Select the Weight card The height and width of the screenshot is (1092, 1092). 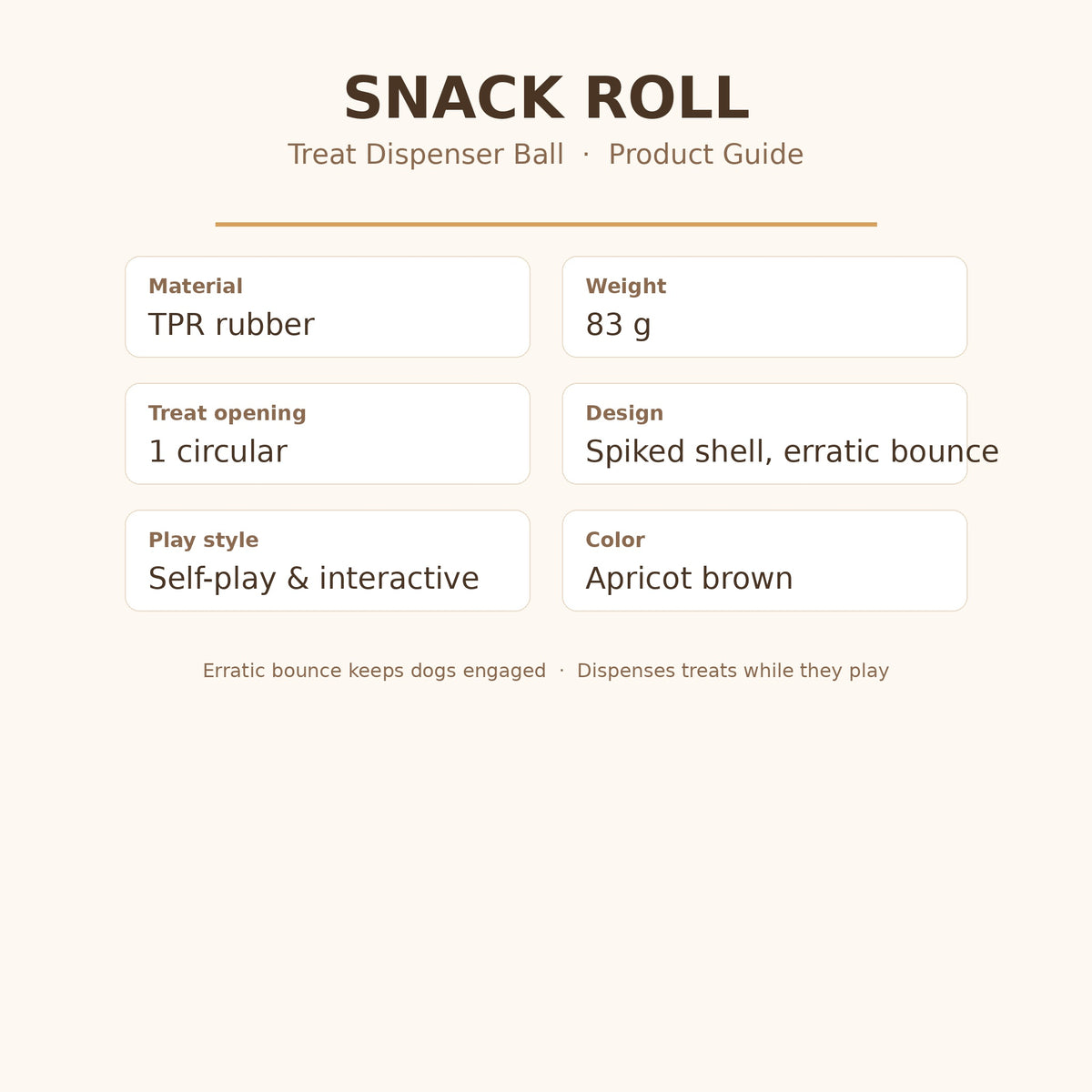[764, 307]
